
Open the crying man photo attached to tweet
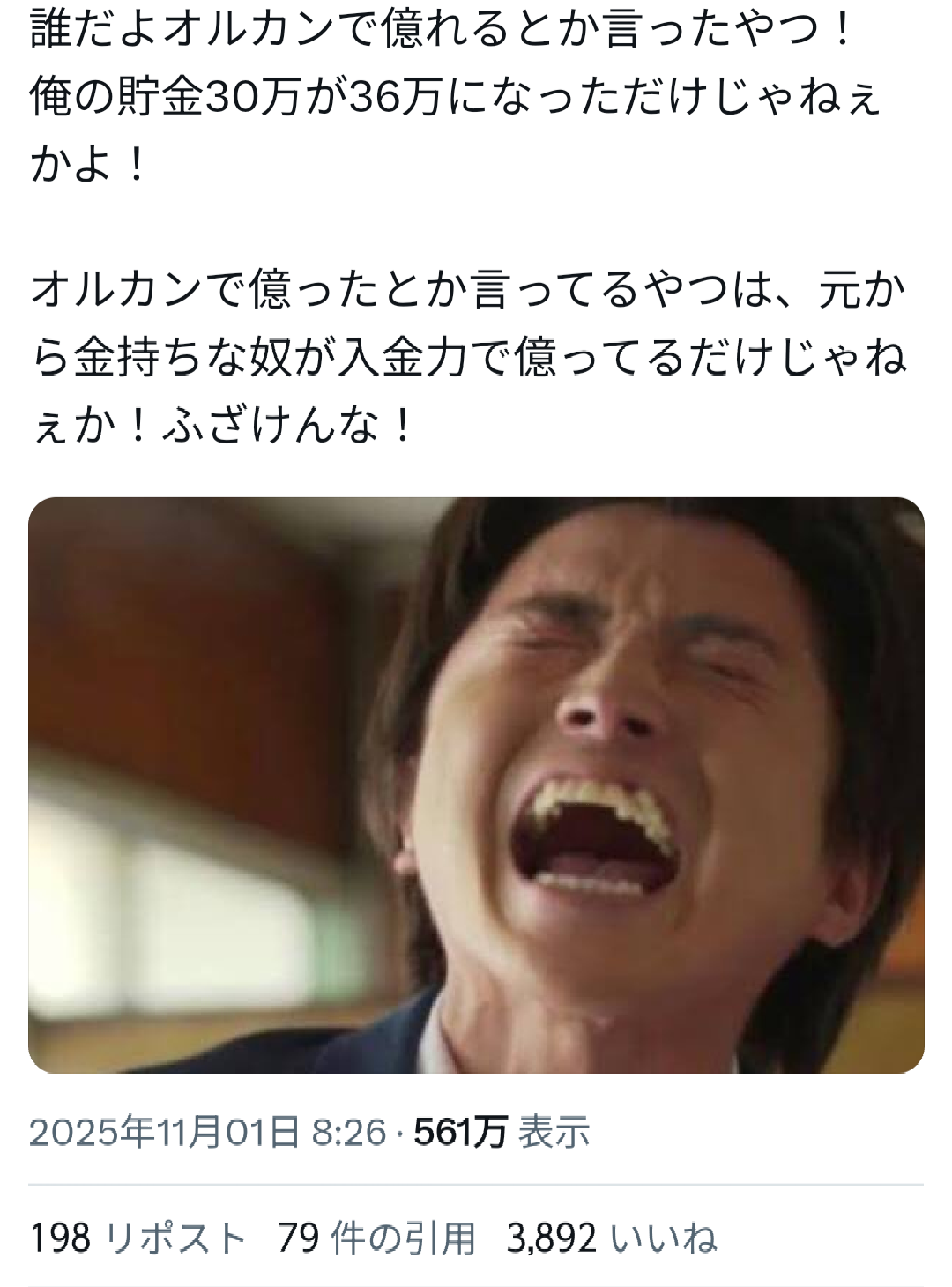(476, 785)
